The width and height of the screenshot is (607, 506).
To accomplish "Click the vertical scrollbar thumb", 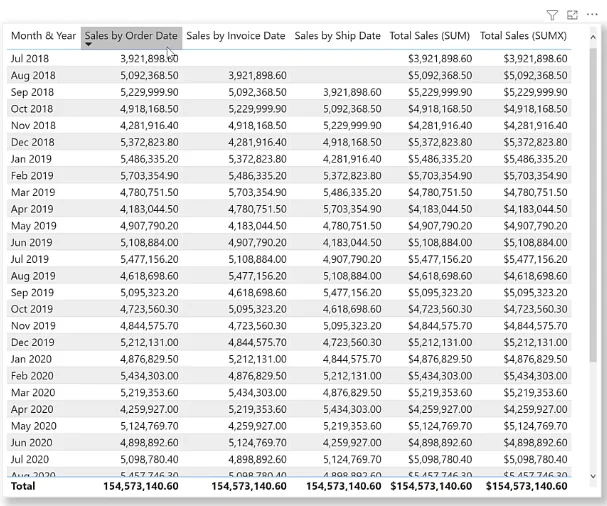I will click(x=593, y=205).
